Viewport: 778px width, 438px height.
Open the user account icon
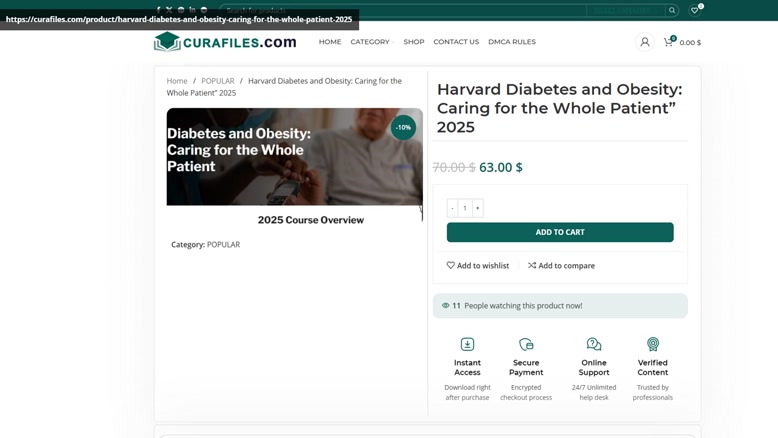click(x=645, y=42)
